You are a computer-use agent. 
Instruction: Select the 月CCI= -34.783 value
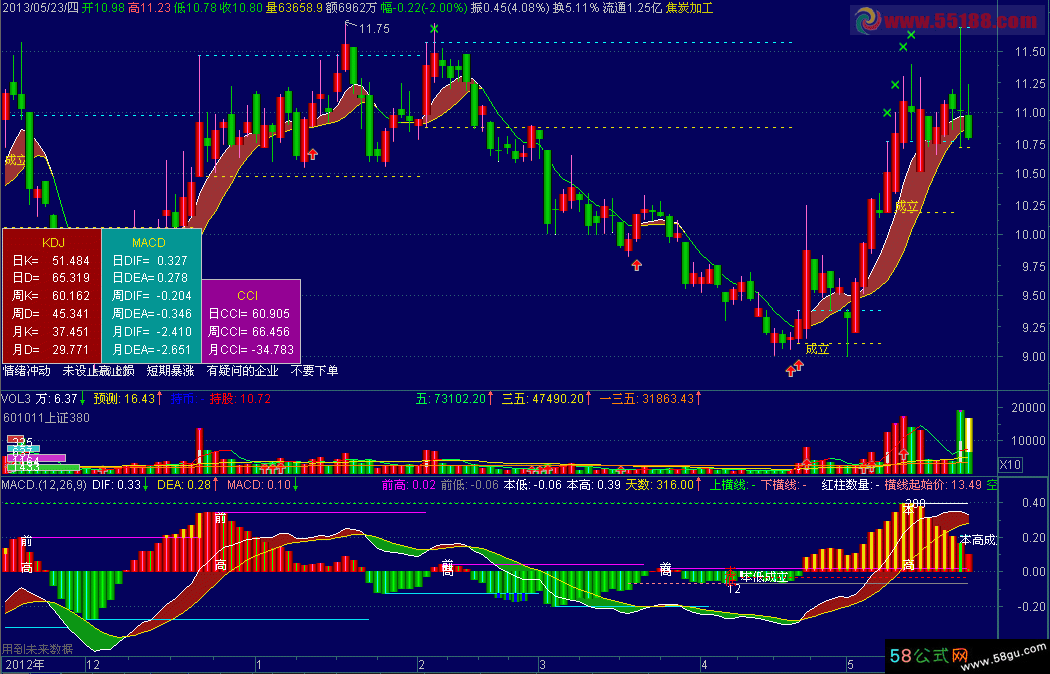tap(251, 349)
